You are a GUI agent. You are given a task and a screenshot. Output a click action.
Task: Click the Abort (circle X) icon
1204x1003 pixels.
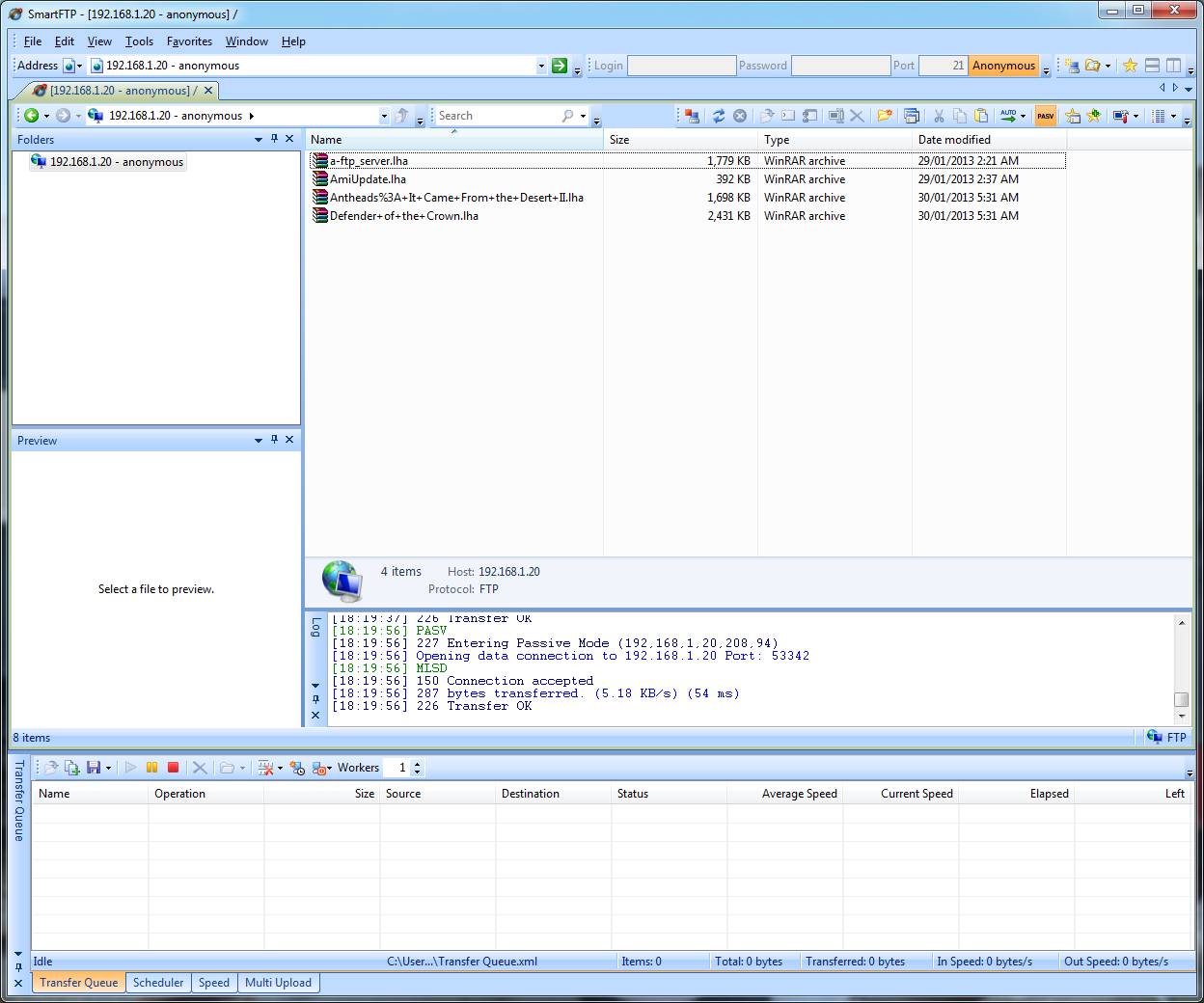click(740, 116)
